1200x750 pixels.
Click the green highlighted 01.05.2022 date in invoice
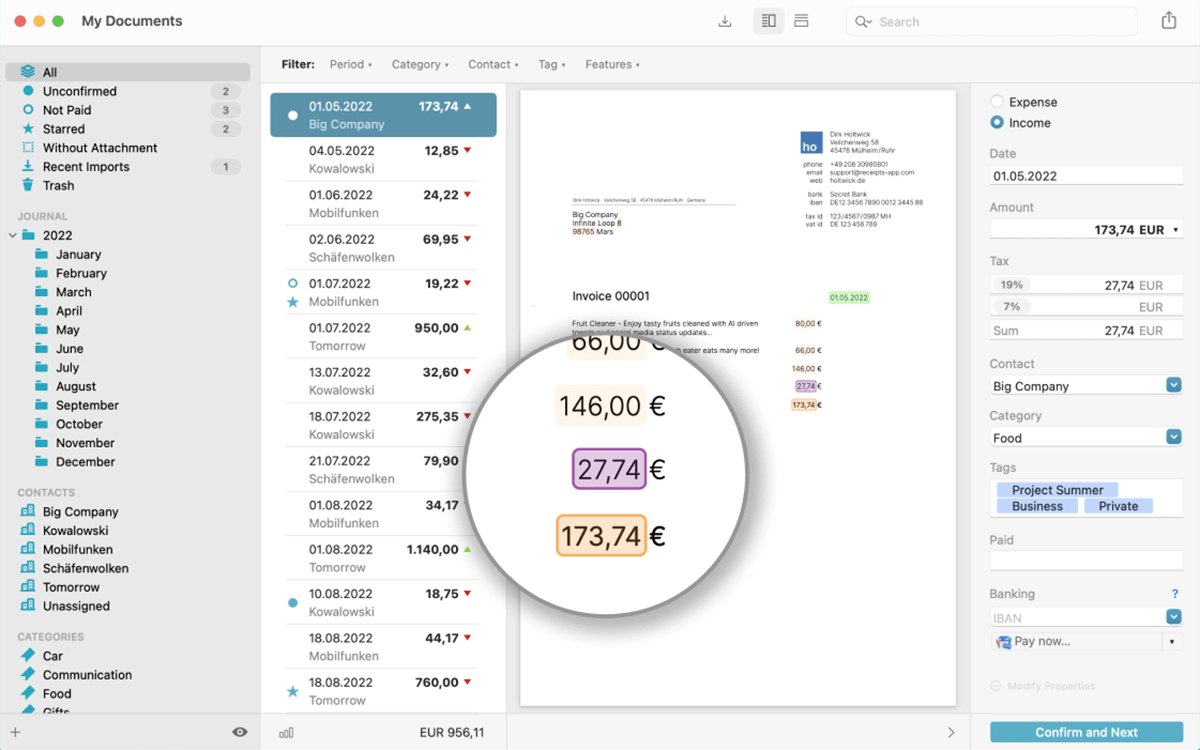point(849,297)
